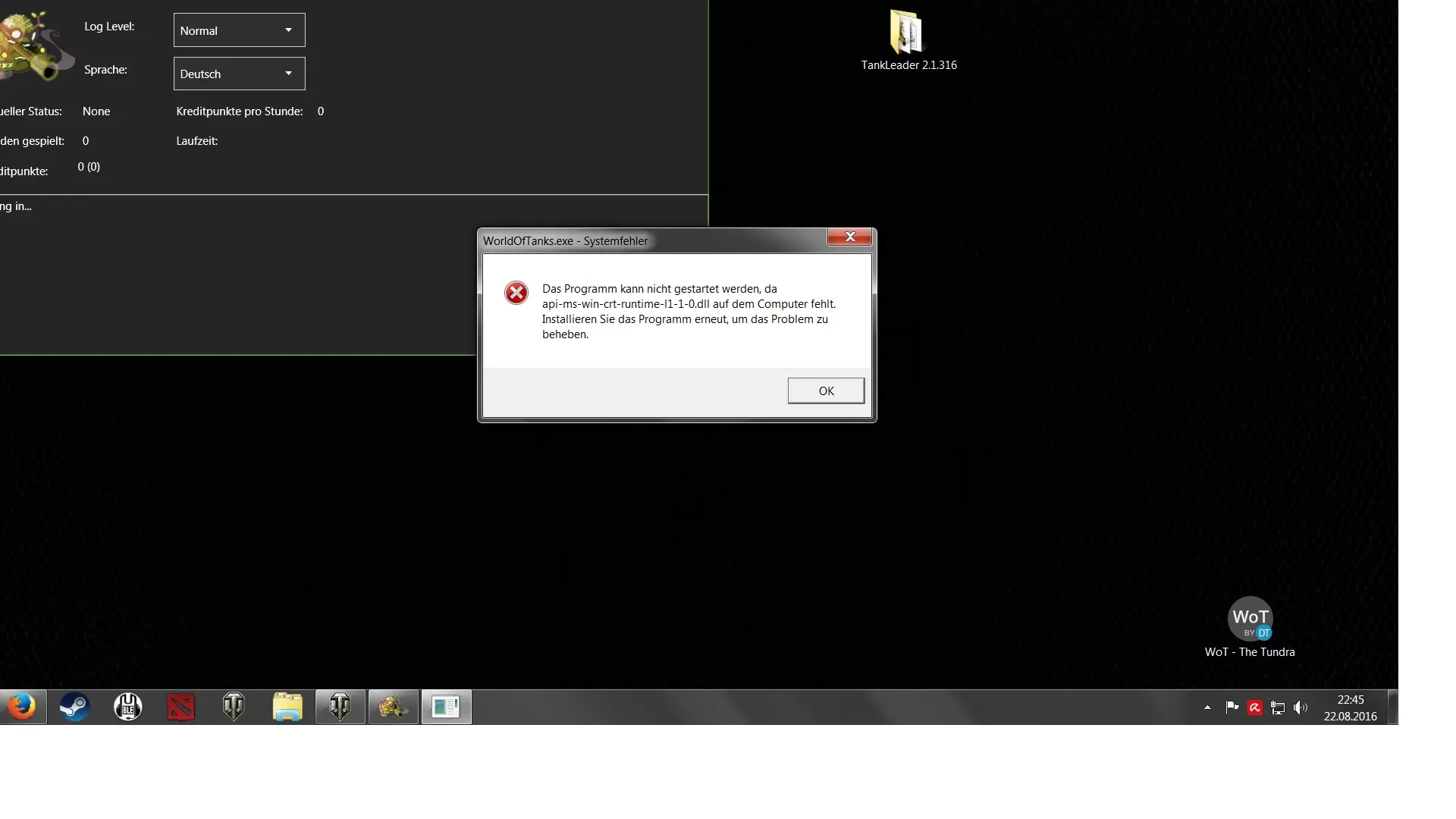Select the WoT - The Tundra desktop shortcut
The width and height of the screenshot is (1456, 819).
click(1250, 627)
